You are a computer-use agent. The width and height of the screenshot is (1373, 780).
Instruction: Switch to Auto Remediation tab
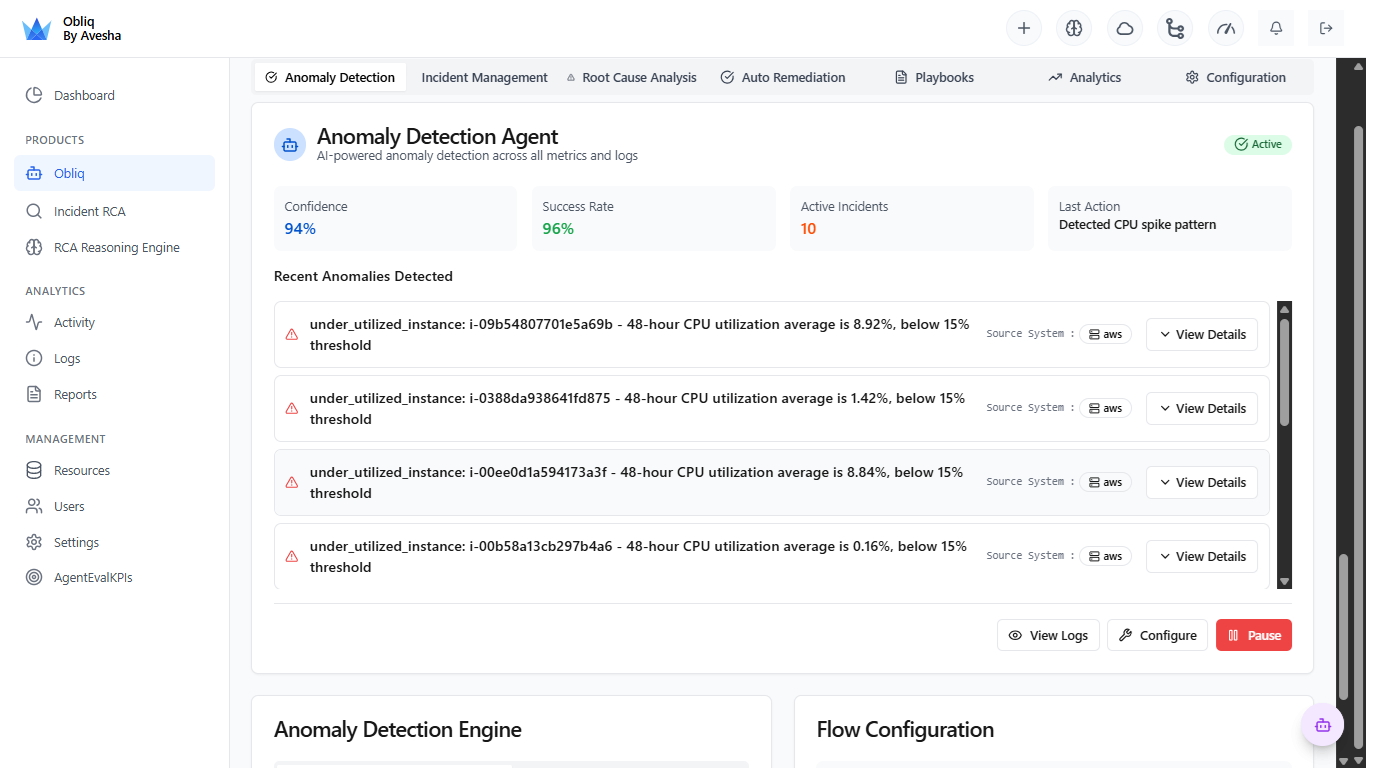[783, 77]
